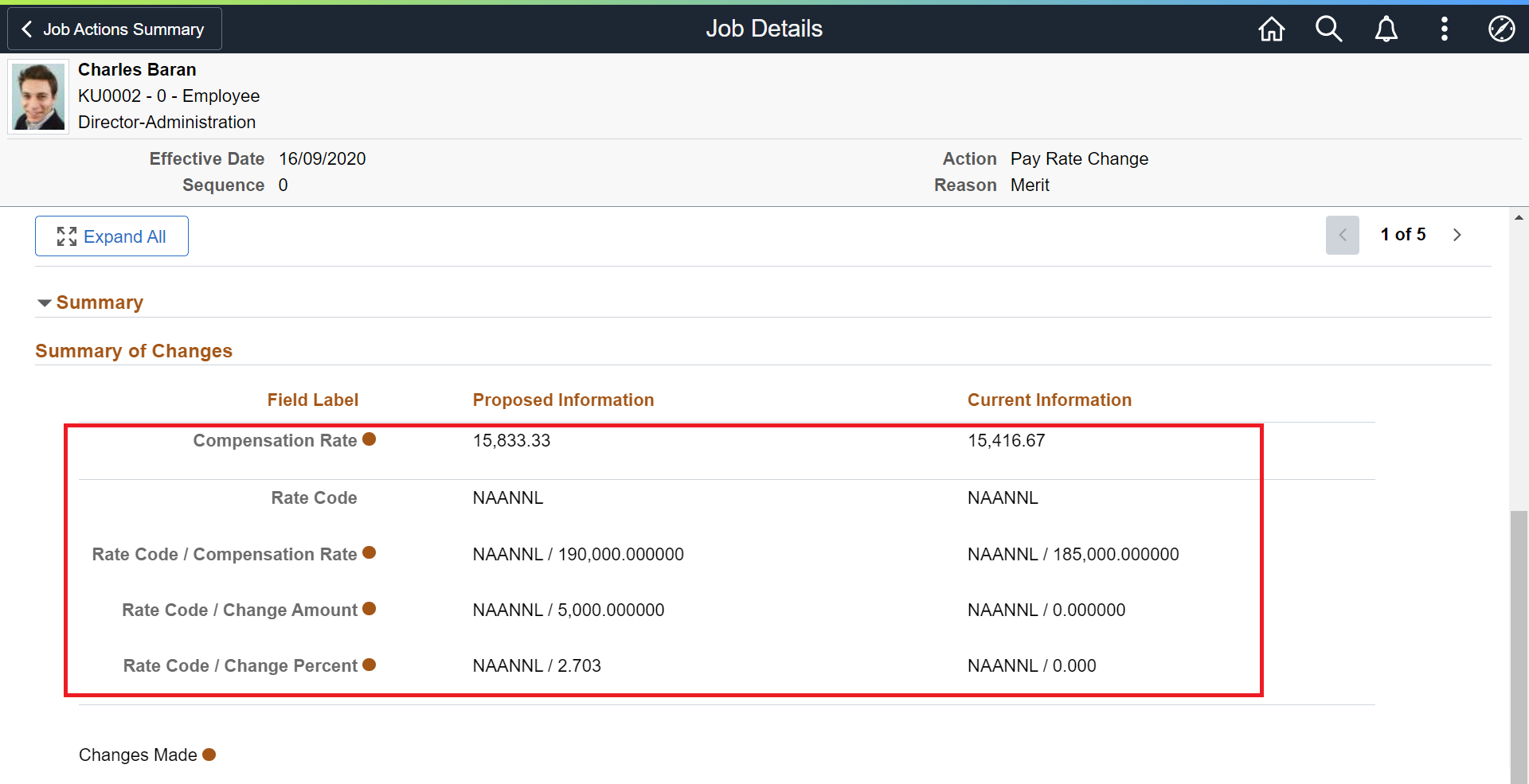Collapse the Summary section
Image resolution: width=1529 pixels, height=784 pixels.
pyautogui.click(x=45, y=303)
